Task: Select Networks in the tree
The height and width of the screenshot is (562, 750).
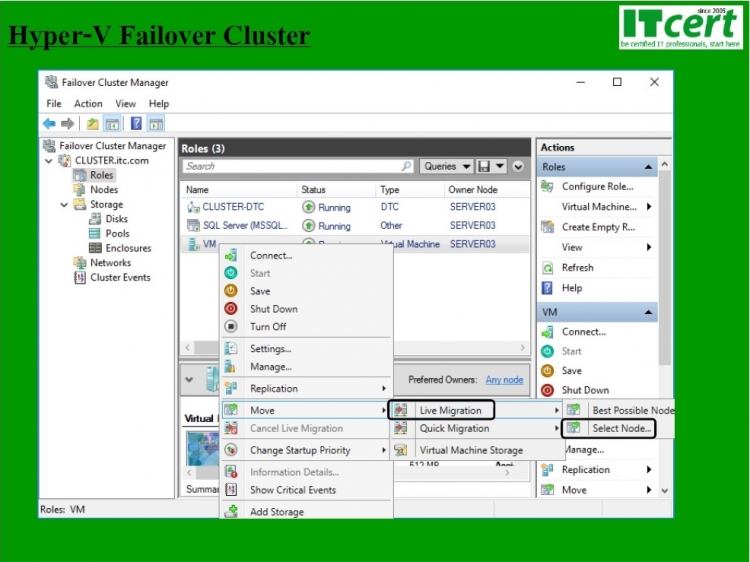Action: [x=110, y=263]
